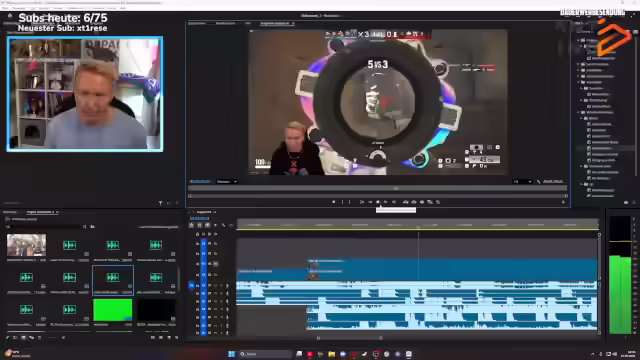Select the green screen clip thumbnail

113,310
